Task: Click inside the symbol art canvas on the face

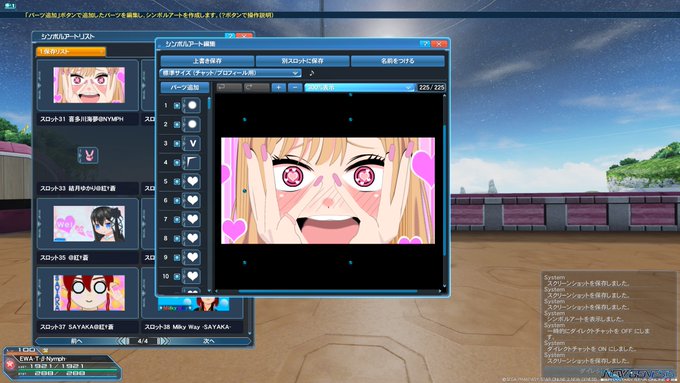Action: 328,191
